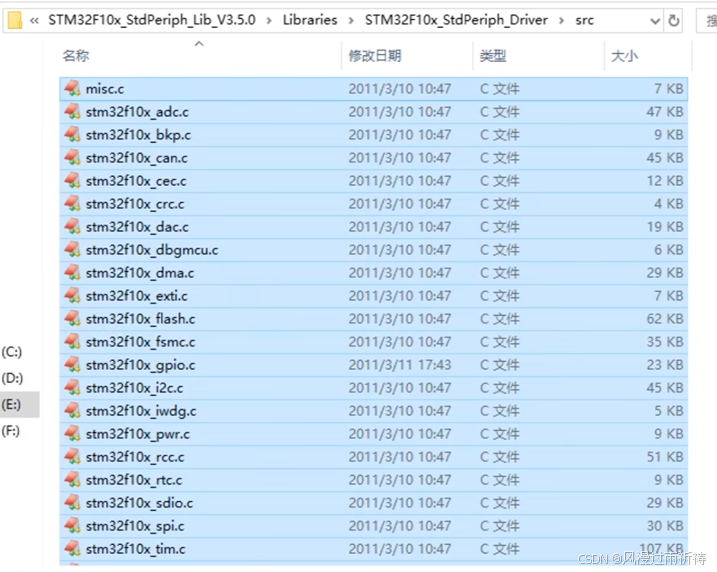Open the F: drive in sidebar
717x572 pixels.
pyautogui.click(x=11, y=431)
